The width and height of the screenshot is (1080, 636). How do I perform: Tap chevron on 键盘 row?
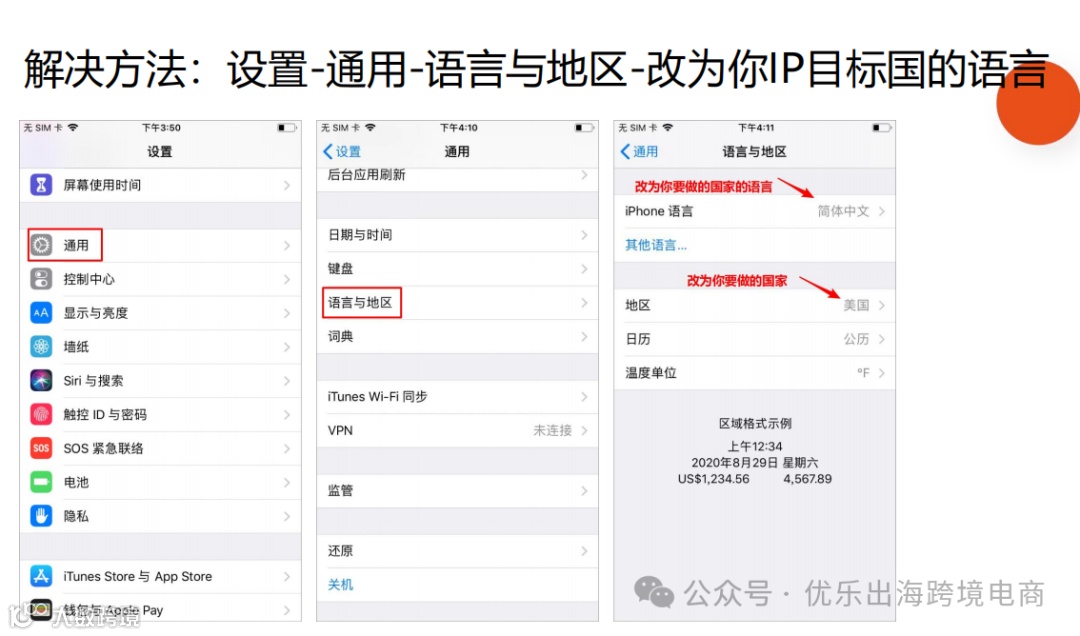tap(584, 269)
